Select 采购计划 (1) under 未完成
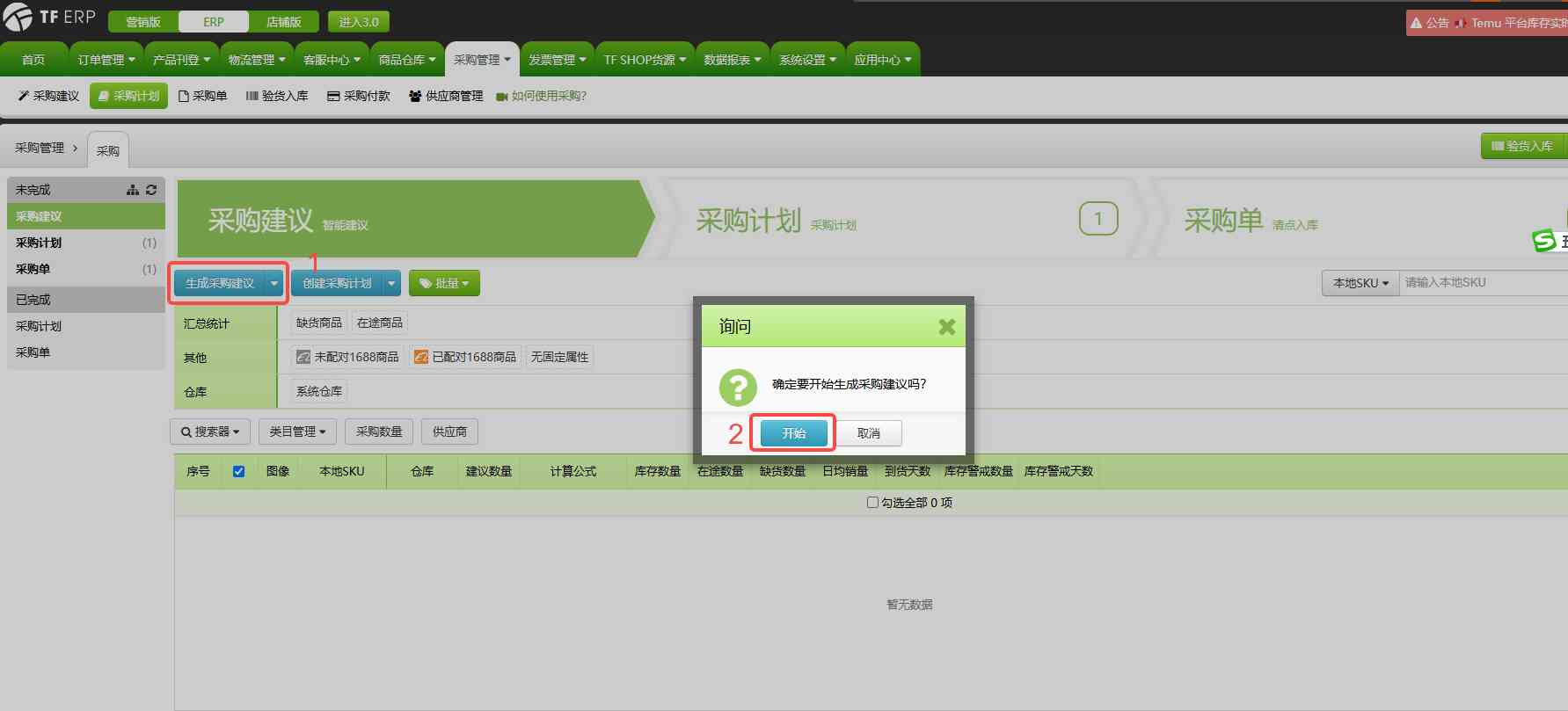The height and width of the screenshot is (711, 1568). click(x=86, y=243)
